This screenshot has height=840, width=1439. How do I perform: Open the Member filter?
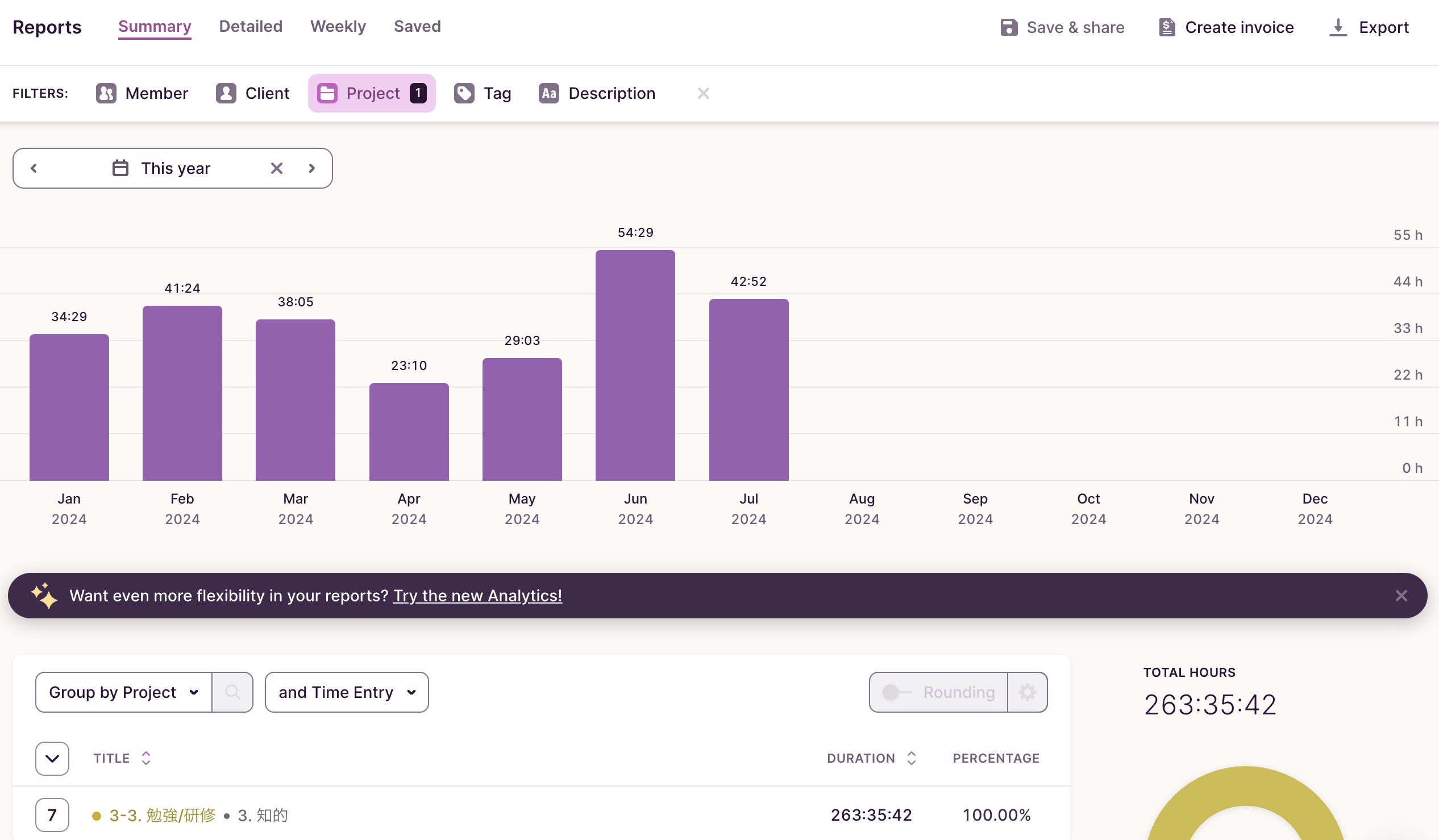142,93
